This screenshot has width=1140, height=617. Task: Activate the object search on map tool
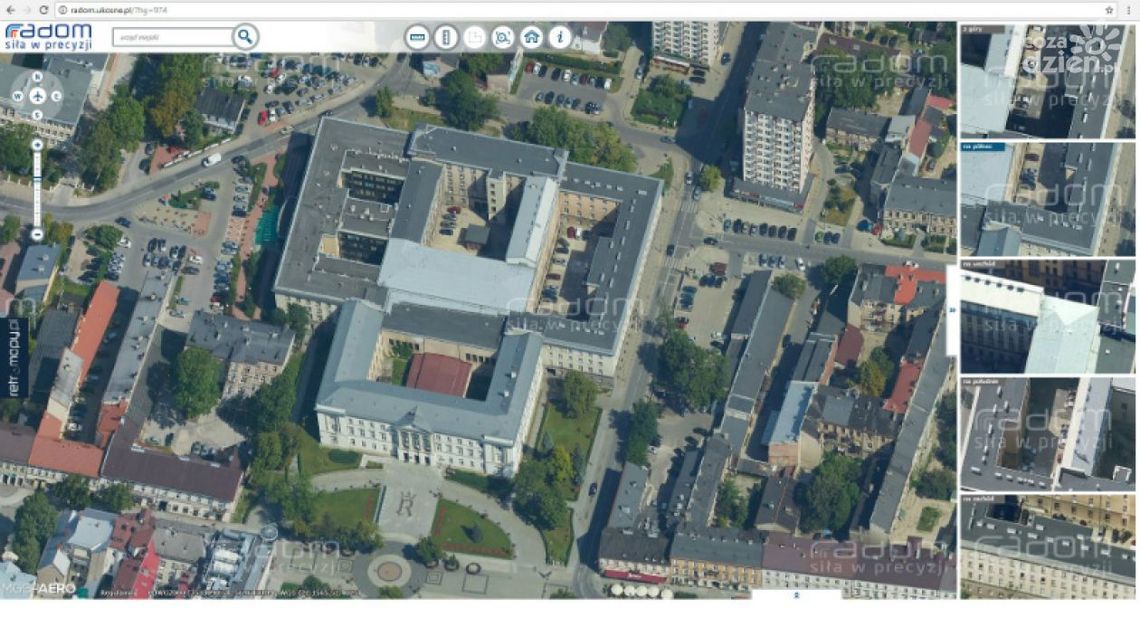[x=503, y=37]
